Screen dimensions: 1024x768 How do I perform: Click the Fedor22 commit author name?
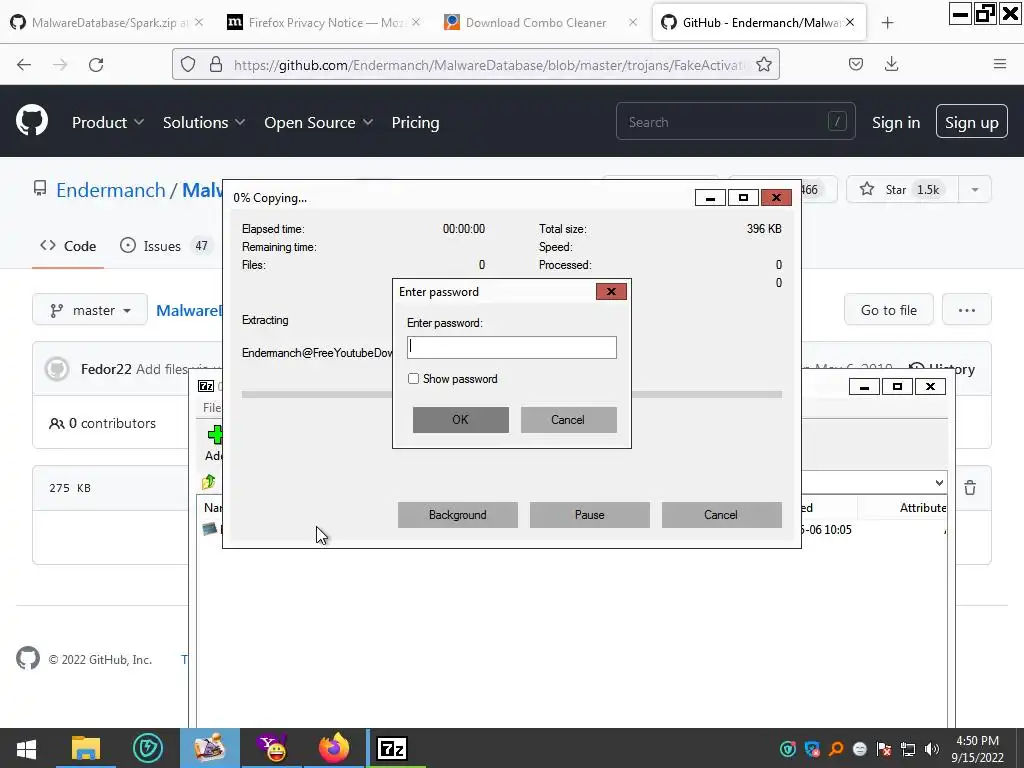(106, 369)
